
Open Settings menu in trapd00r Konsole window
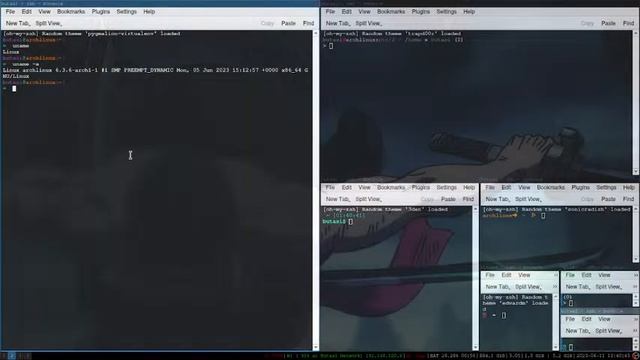[x=447, y=12]
